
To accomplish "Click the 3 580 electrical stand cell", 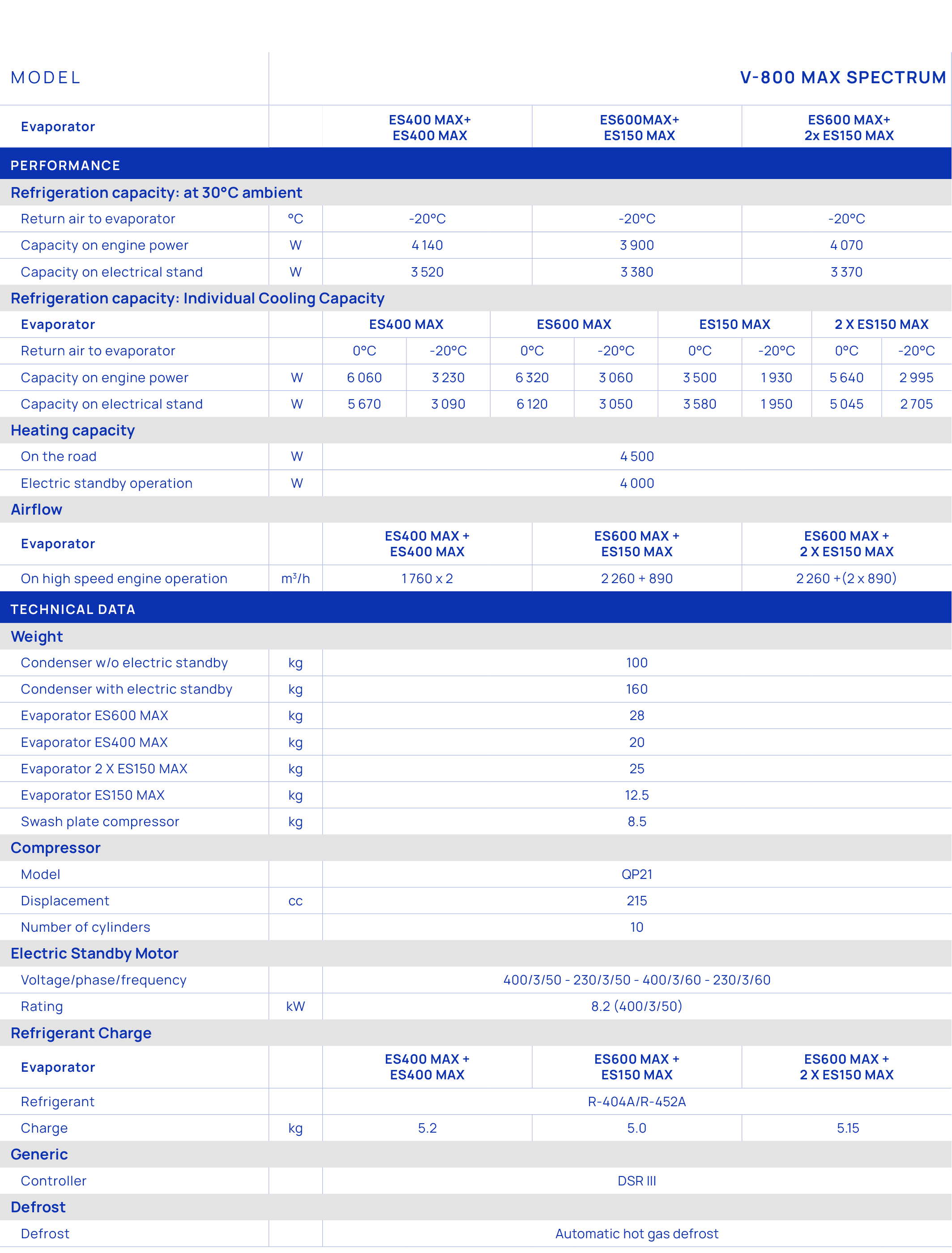I will click(700, 404).
